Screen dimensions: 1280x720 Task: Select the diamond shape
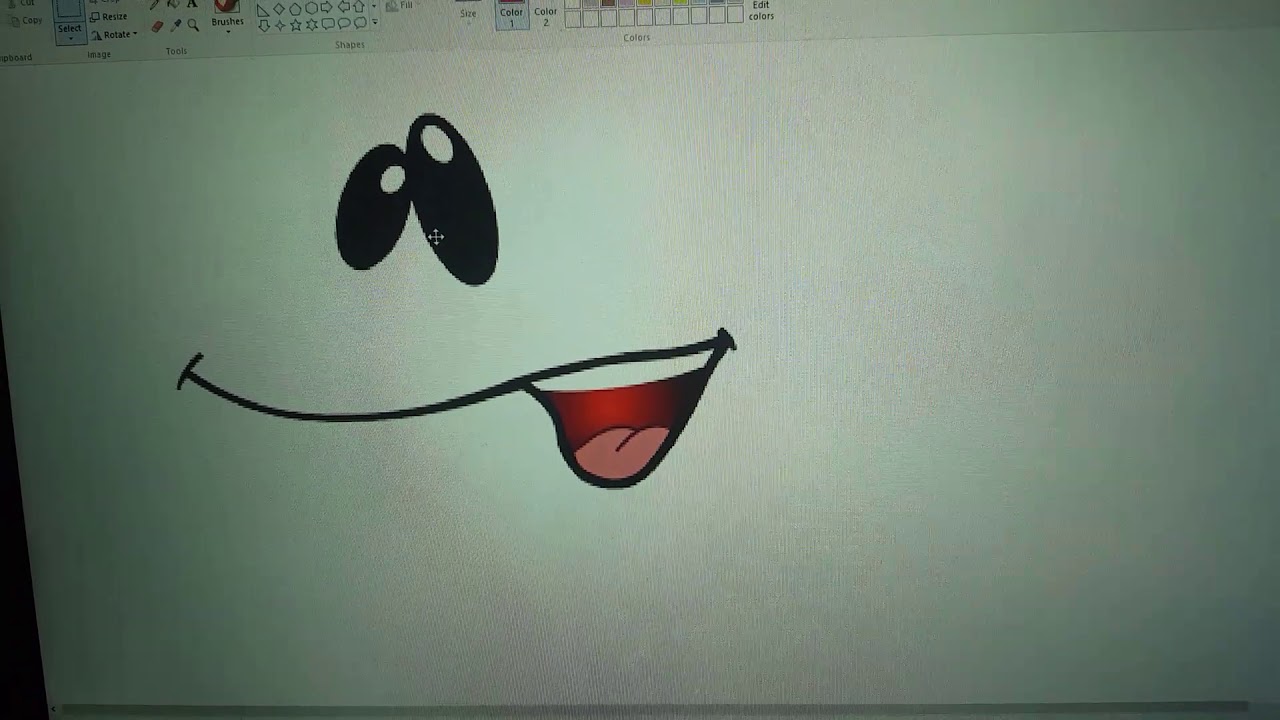tap(279, 9)
